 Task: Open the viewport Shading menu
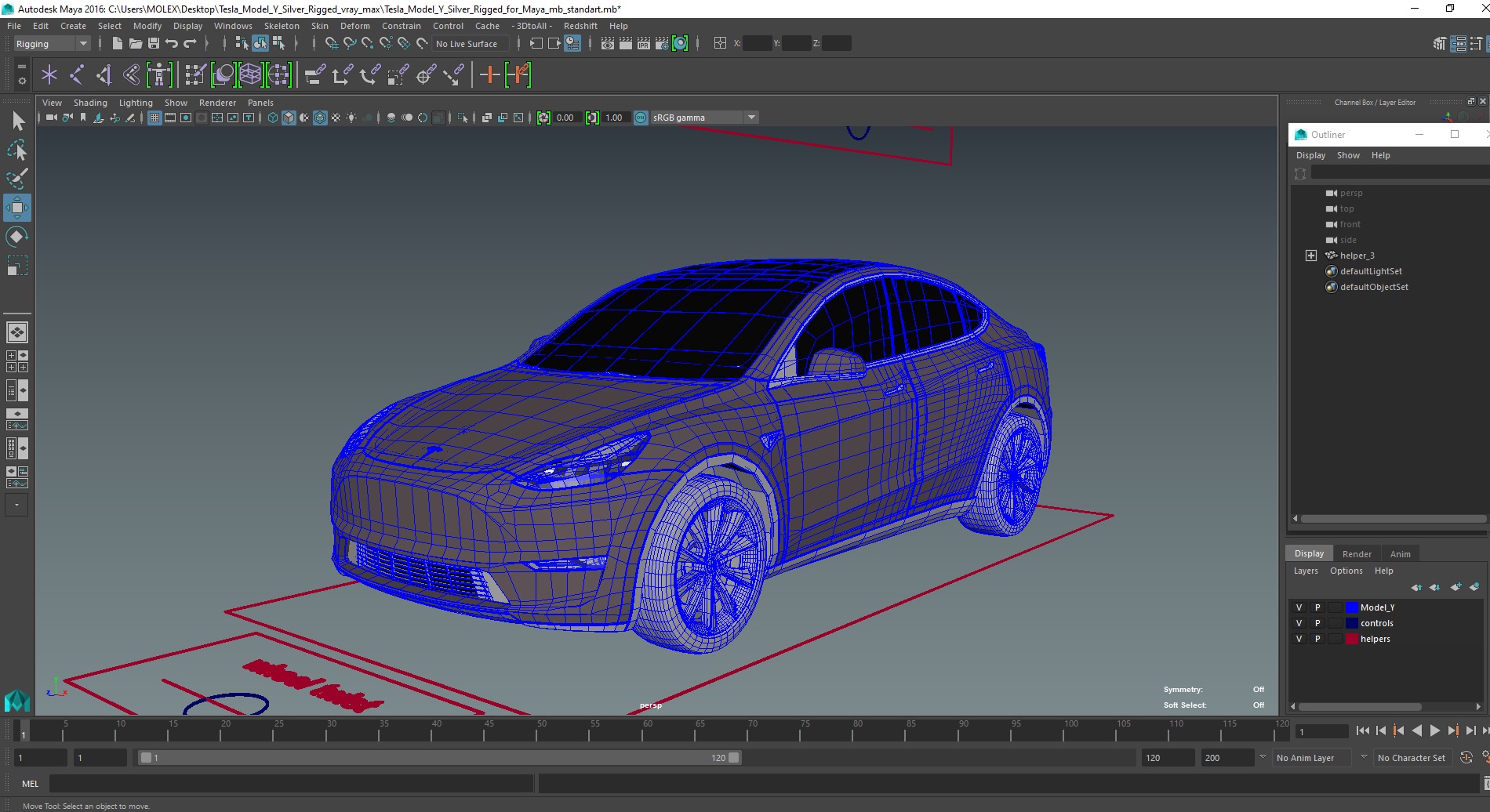click(90, 103)
